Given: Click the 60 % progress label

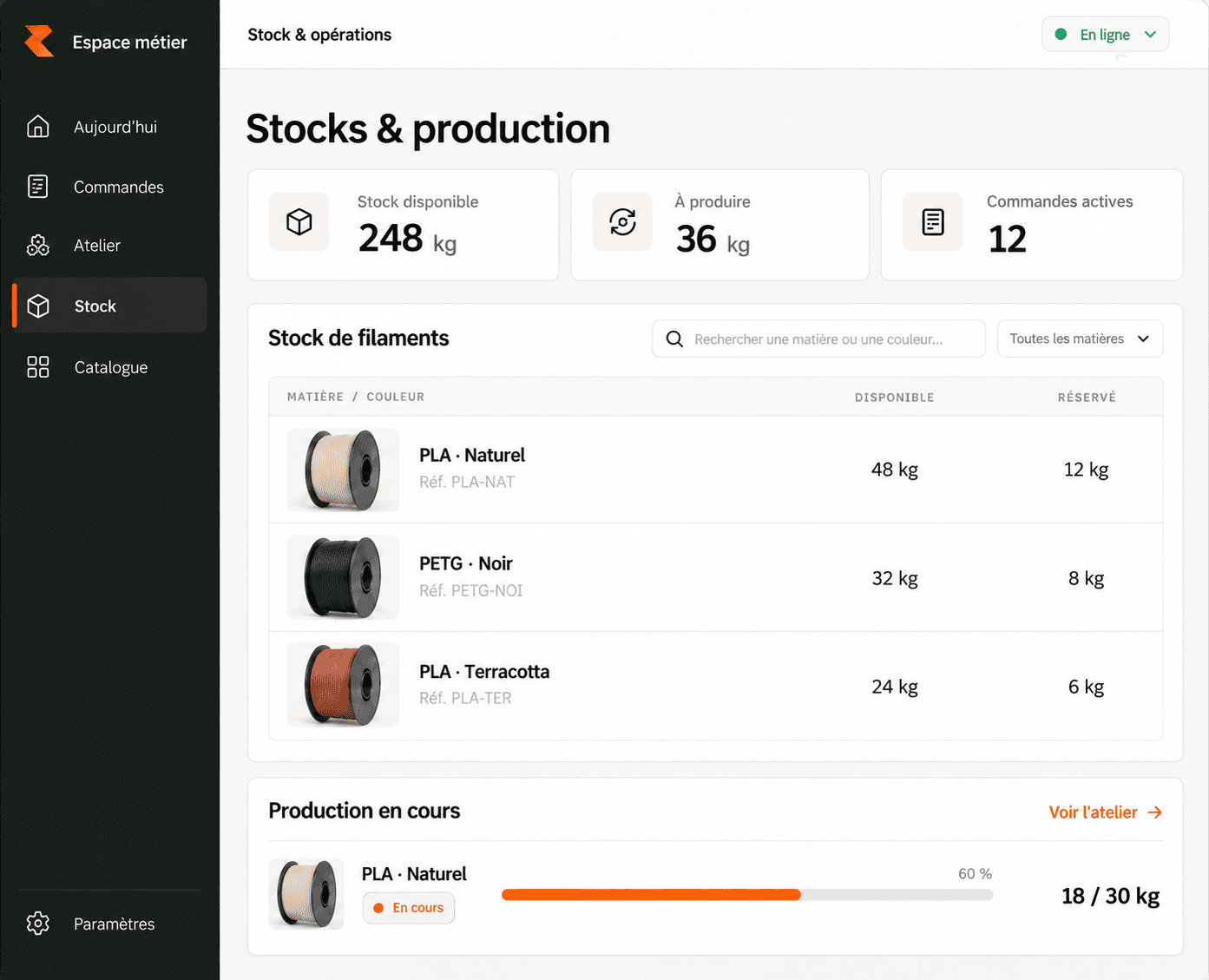Looking at the screenshot, I should click(x=976, y=874).
